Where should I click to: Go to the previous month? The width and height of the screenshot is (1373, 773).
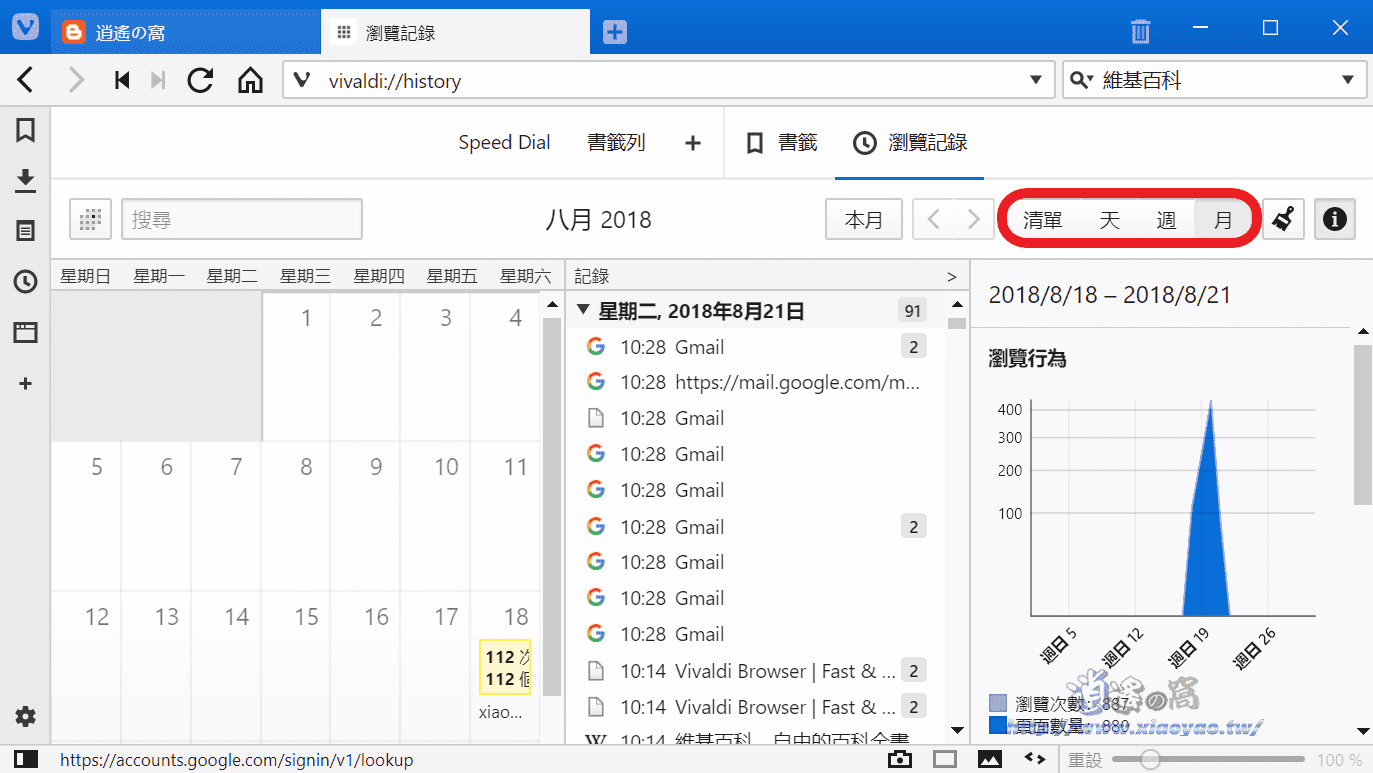coord(933,219)
